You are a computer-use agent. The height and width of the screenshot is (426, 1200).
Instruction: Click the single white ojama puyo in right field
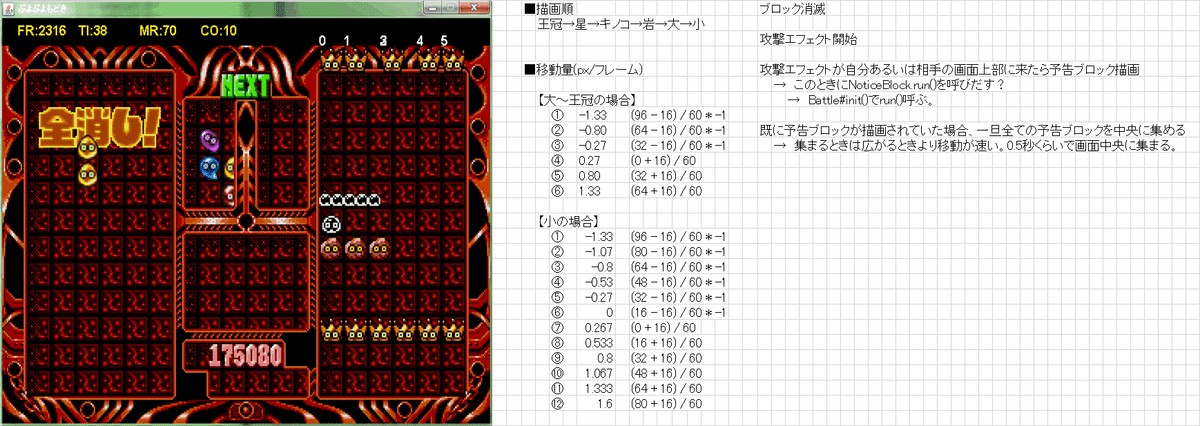[x=332, y=225]
